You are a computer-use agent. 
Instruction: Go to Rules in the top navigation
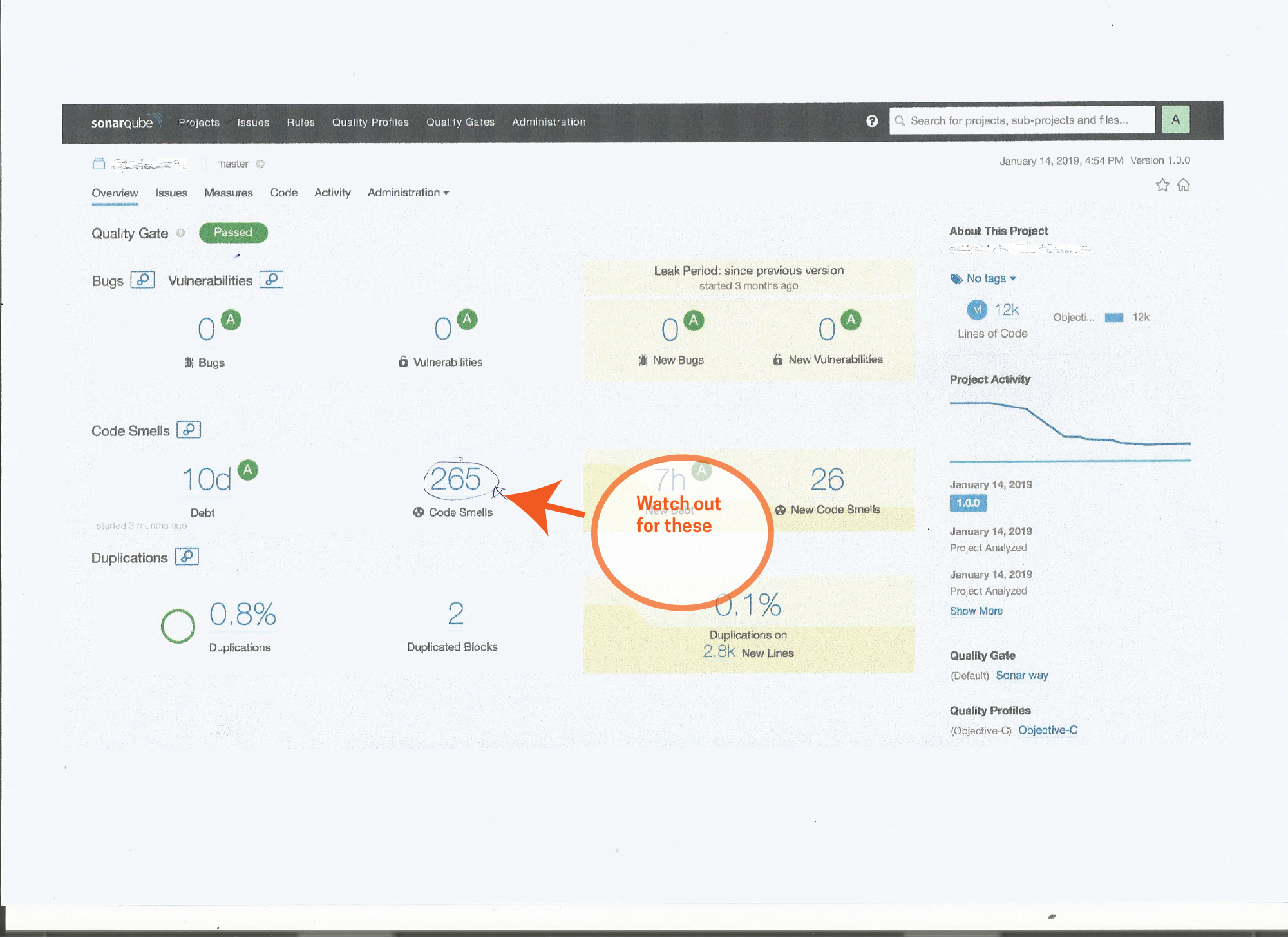(301, 122)
